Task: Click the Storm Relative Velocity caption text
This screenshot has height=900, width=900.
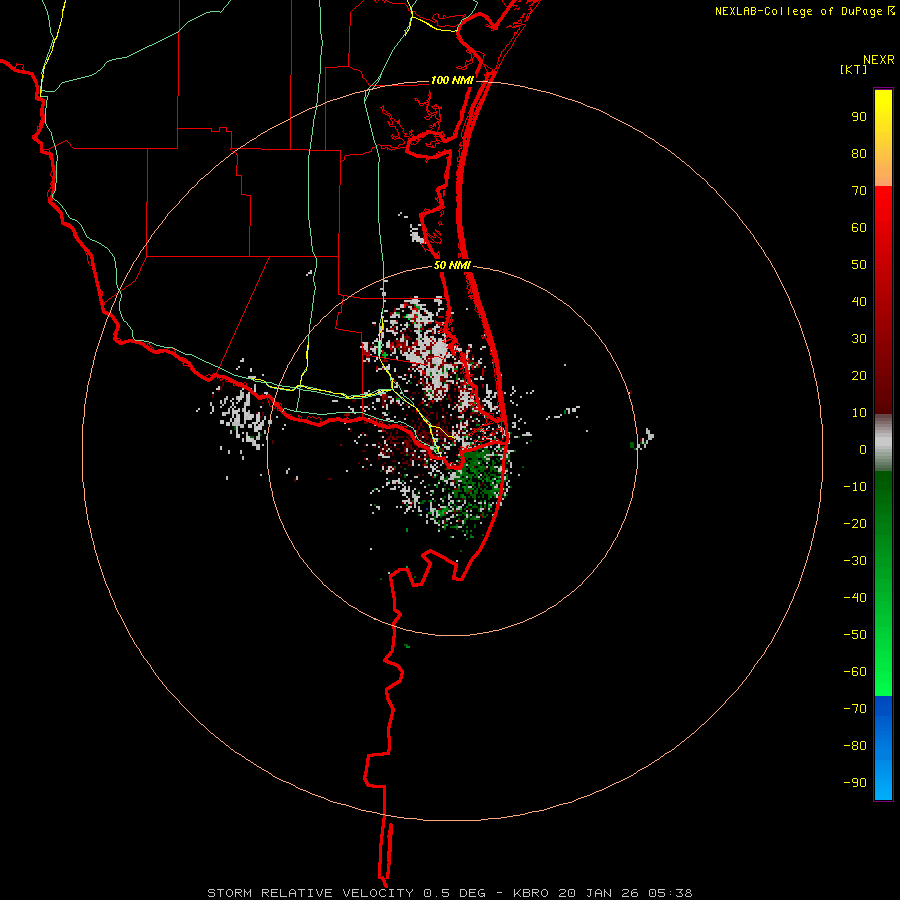Action: (x=449, y=893)
